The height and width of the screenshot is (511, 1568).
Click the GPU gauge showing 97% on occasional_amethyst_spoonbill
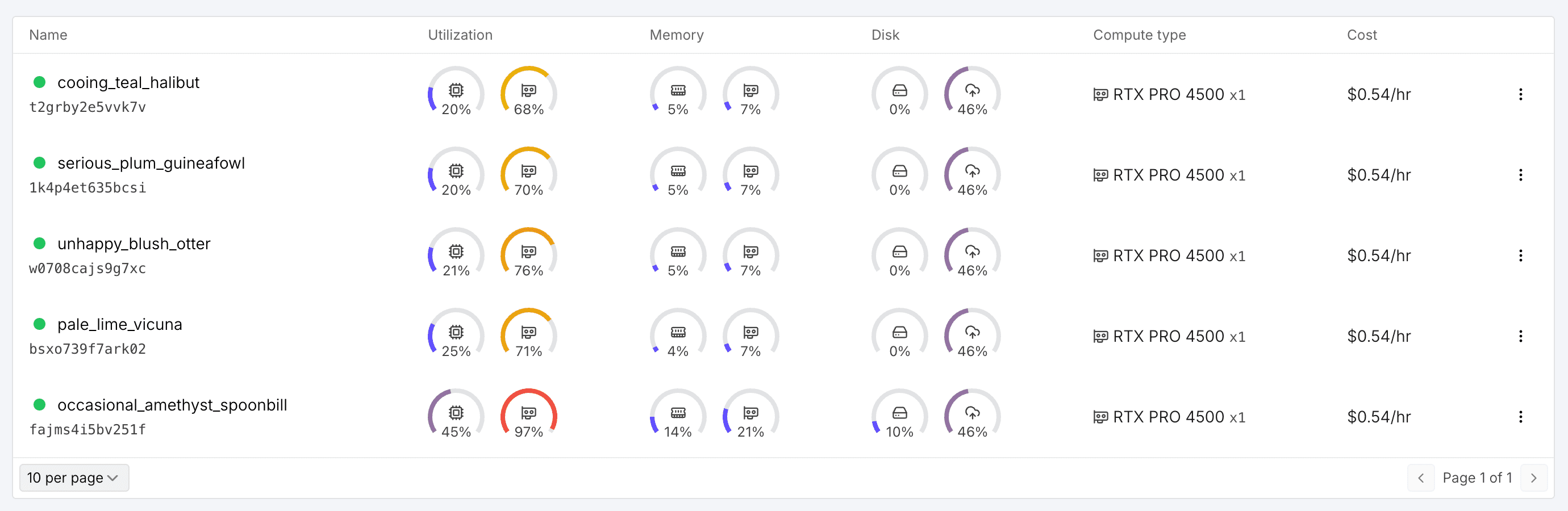pyautogui.click(x=528, y=416)
